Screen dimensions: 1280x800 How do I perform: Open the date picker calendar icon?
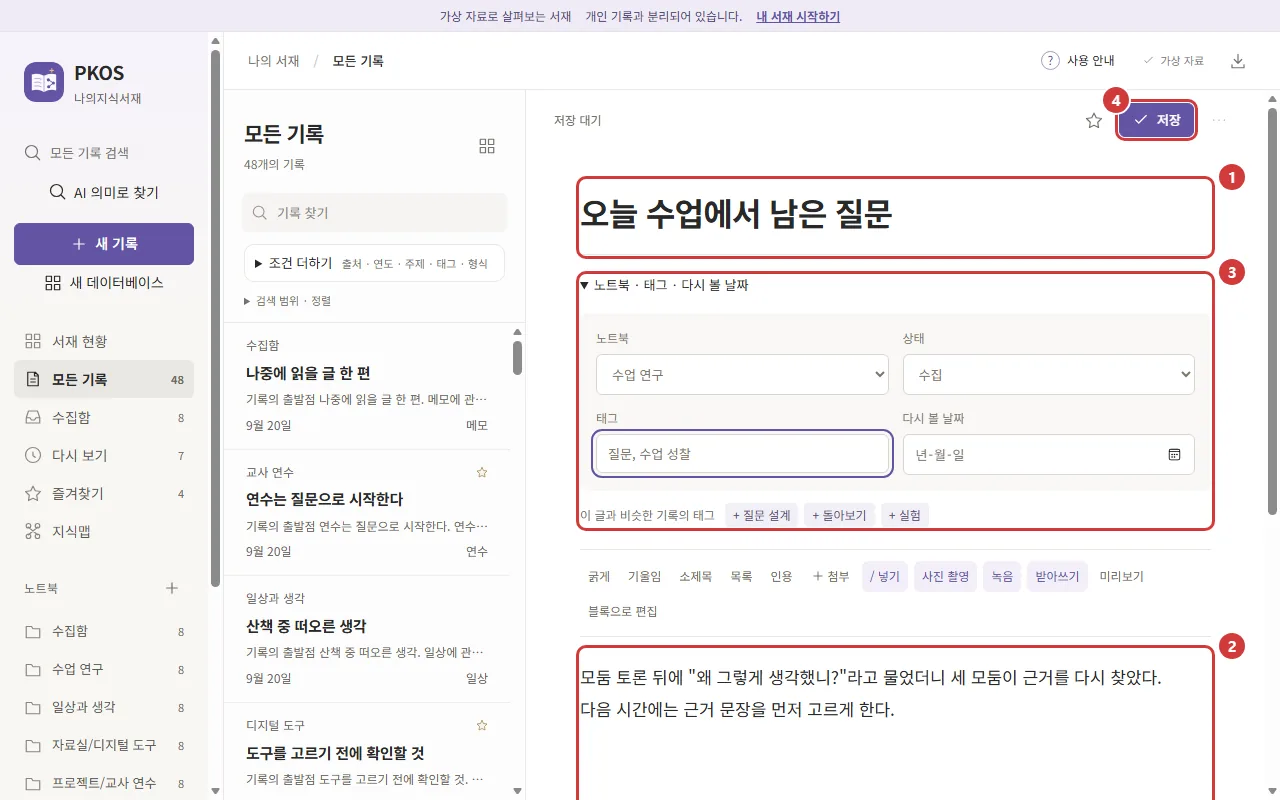click(1175, 454)
